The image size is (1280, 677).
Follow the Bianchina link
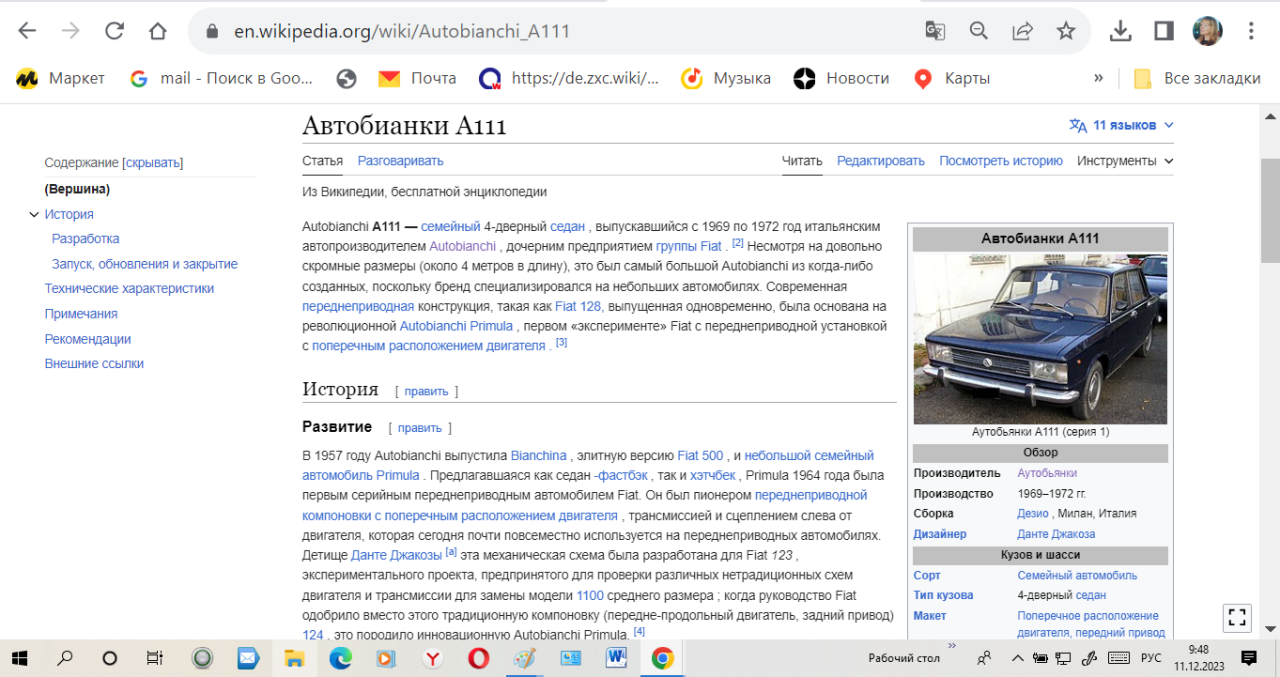coord(539,455)
